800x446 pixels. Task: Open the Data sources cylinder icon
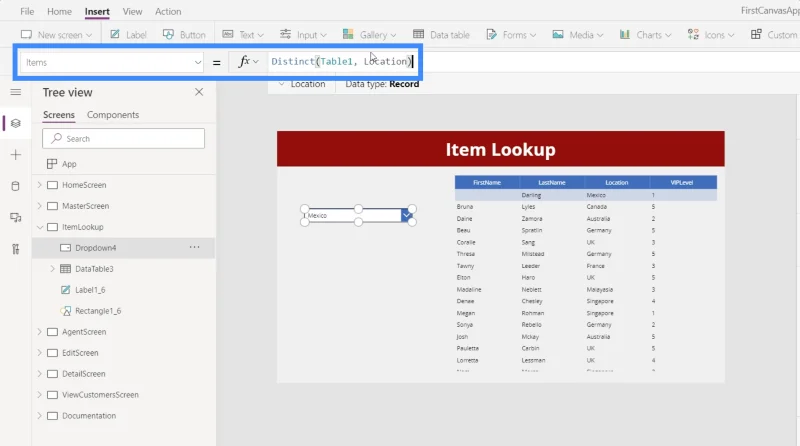click(x=16, y=186)
